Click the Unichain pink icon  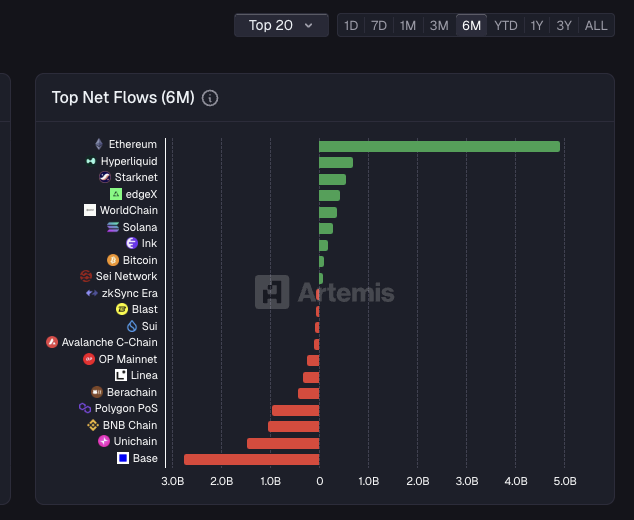point(104,441)
